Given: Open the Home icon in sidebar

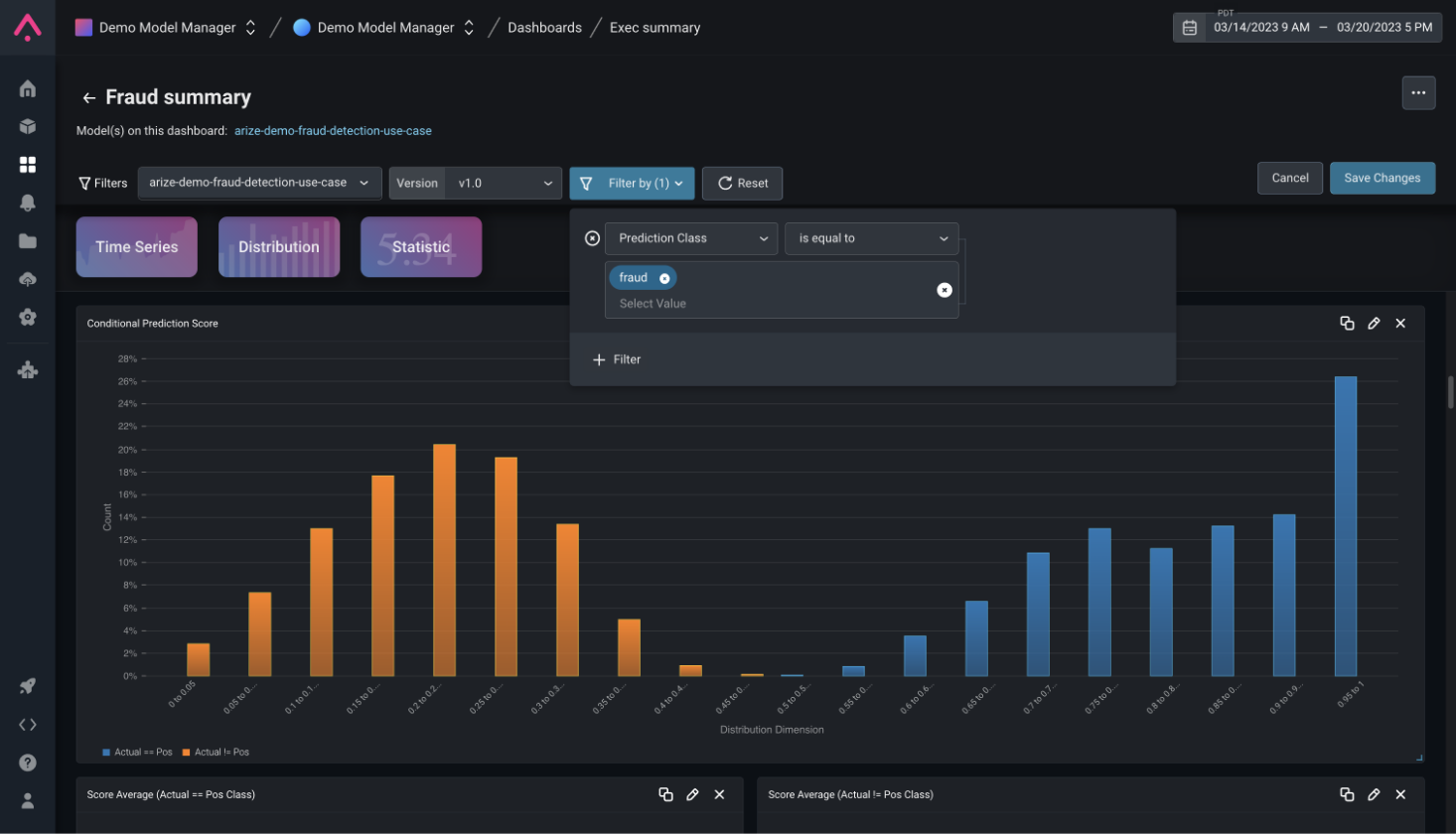Looking at the screenshot, I should [28, 88].
